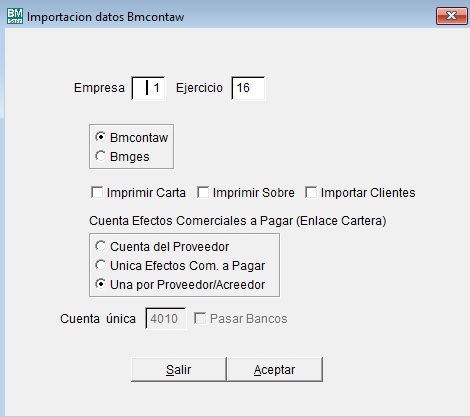Close the Importacion datos Bmcontaw window
The width and height of the screenshot is (470, 417).
452,16
